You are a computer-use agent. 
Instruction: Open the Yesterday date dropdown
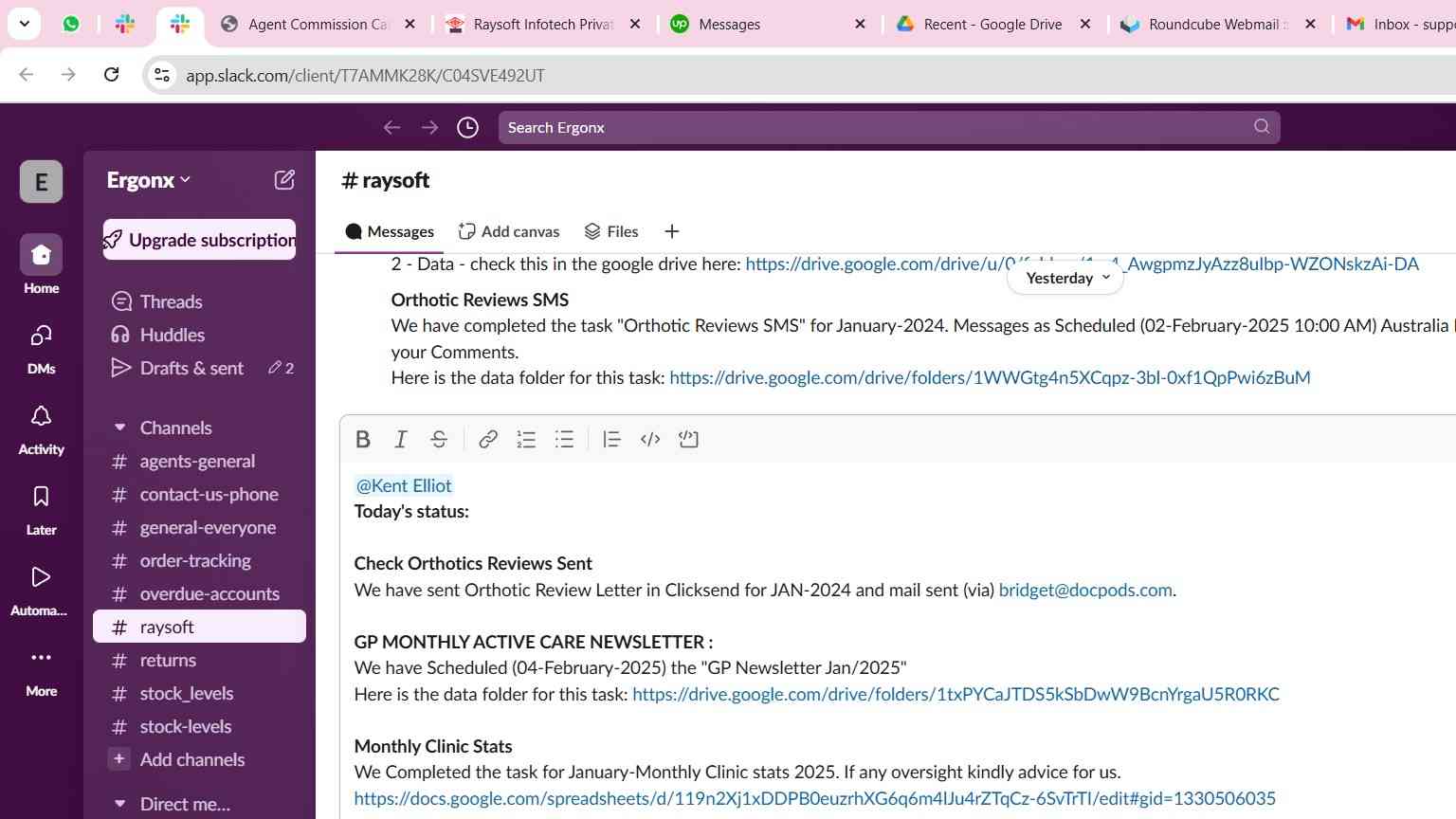click(1065, 278)
